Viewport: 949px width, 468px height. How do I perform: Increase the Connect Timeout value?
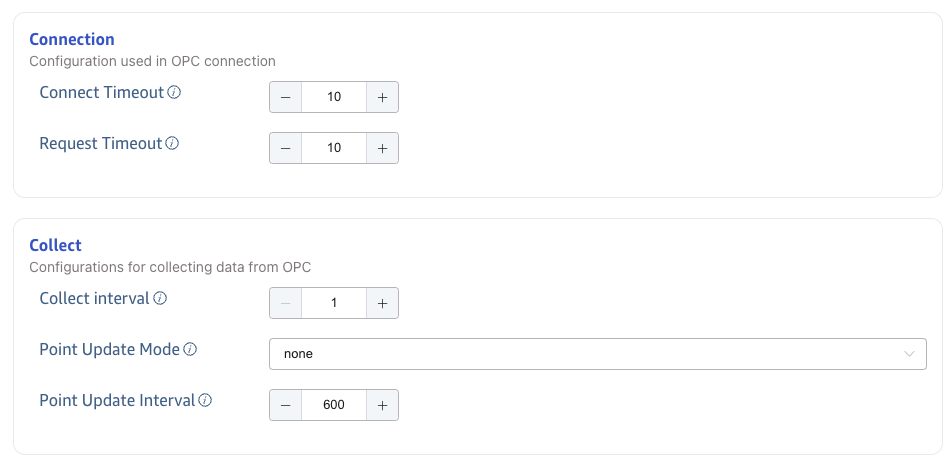[382, 97]
